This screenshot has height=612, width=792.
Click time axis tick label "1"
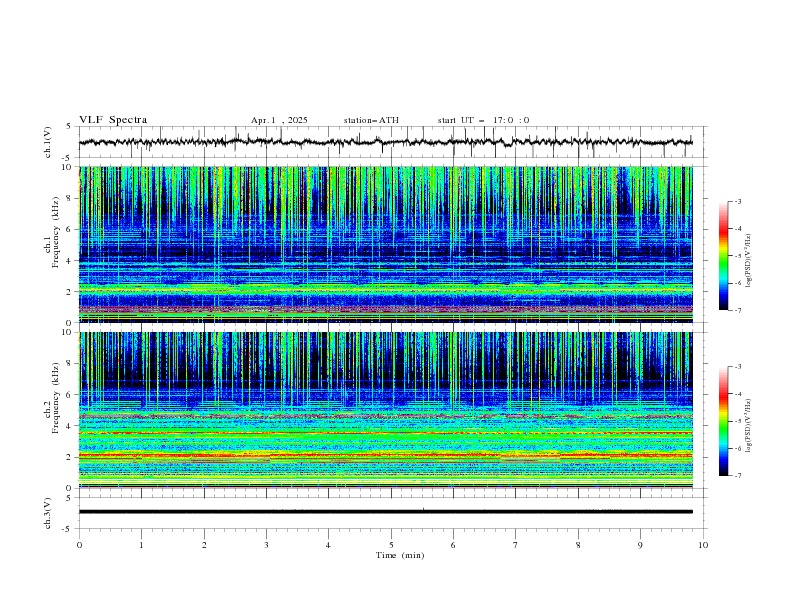[x=141, y=545]
